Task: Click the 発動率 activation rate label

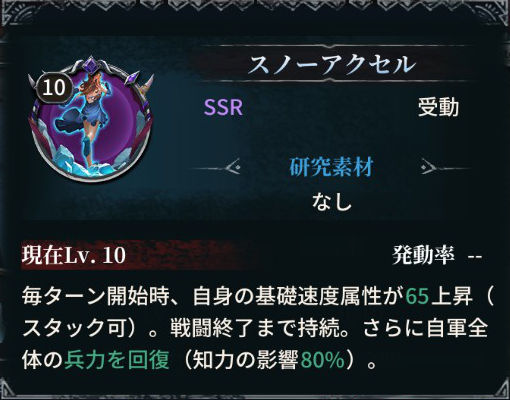Action: coord(423,256)
